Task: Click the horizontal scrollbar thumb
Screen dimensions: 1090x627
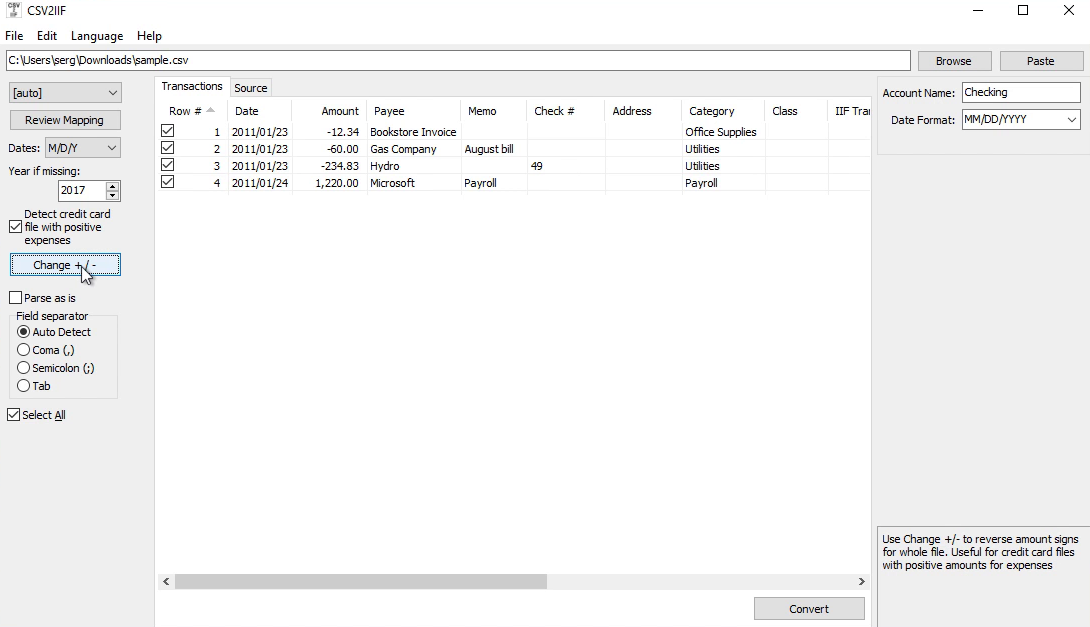Action: (x=361, y=581)
